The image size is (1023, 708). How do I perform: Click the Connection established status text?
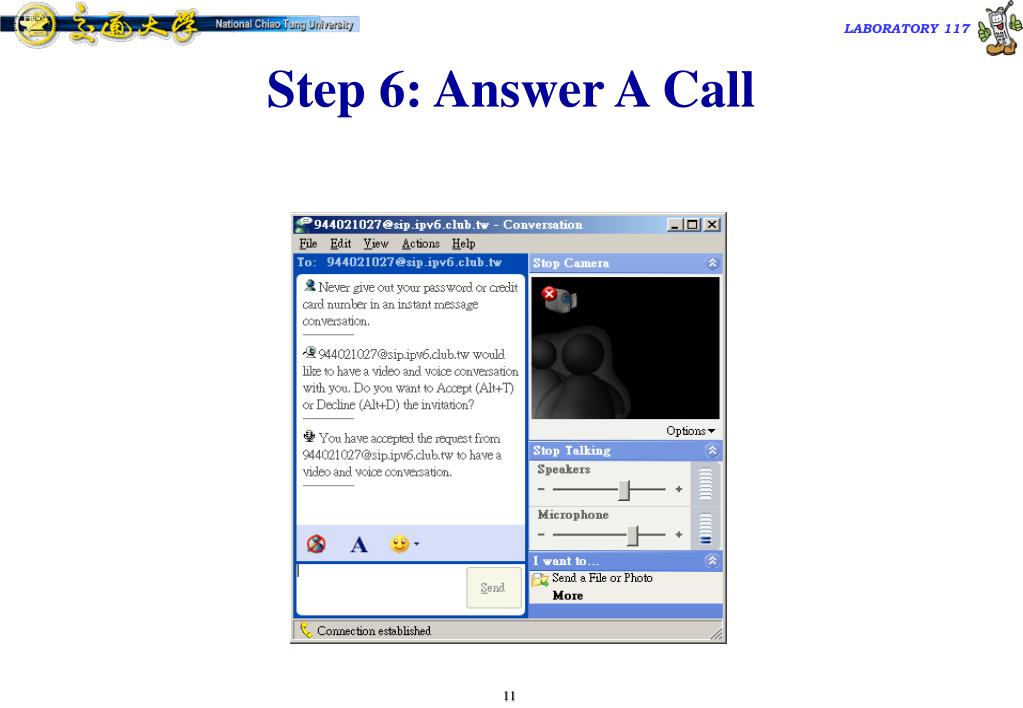374,631
